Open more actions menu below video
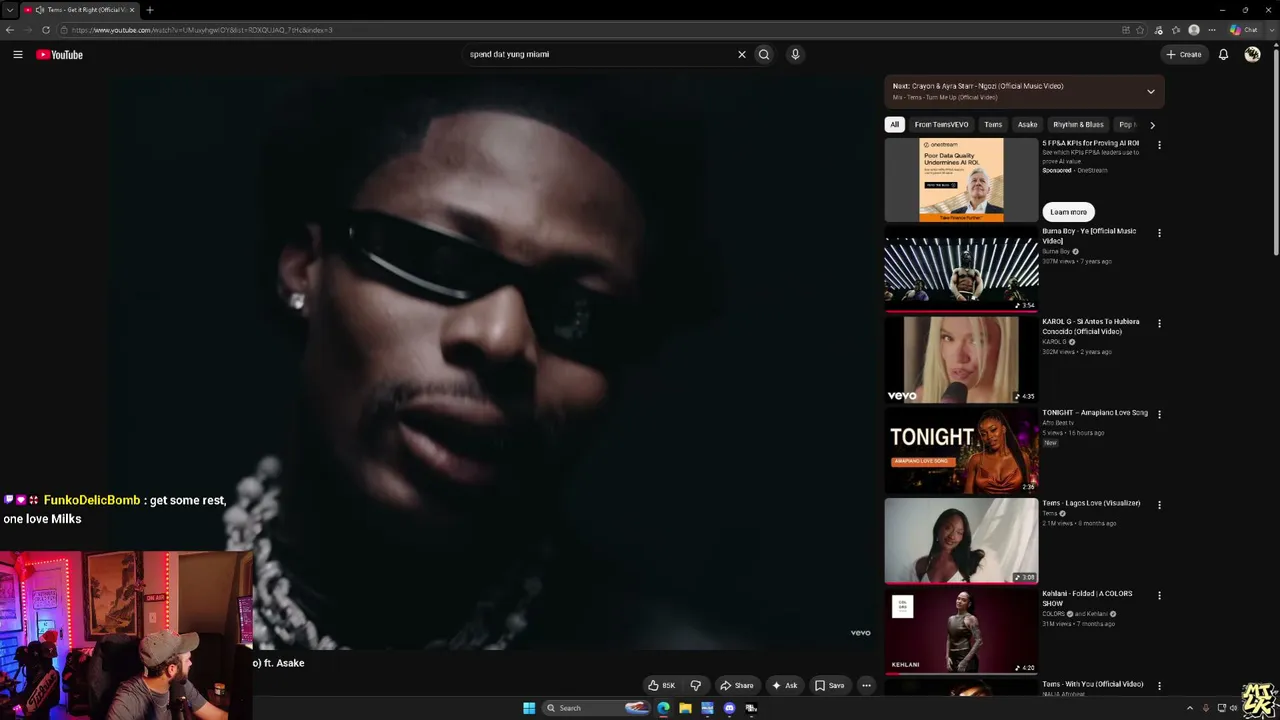 click(866, 686)
